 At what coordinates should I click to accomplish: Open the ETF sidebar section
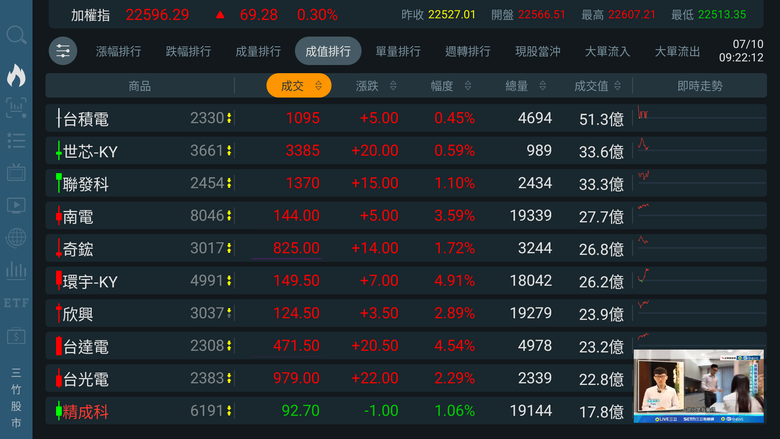(16, 303)
